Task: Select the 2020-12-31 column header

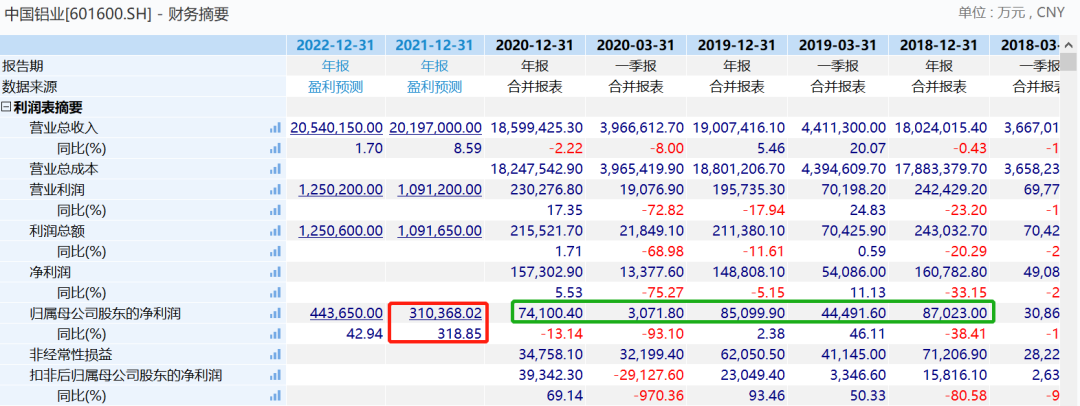Action: click(535, 45)
